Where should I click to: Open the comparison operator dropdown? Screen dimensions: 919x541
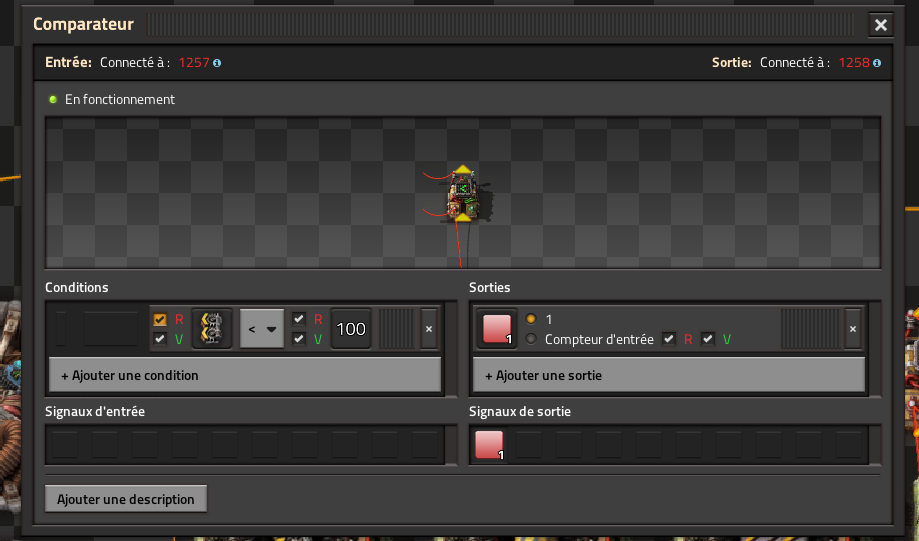[x=262, y=328]
